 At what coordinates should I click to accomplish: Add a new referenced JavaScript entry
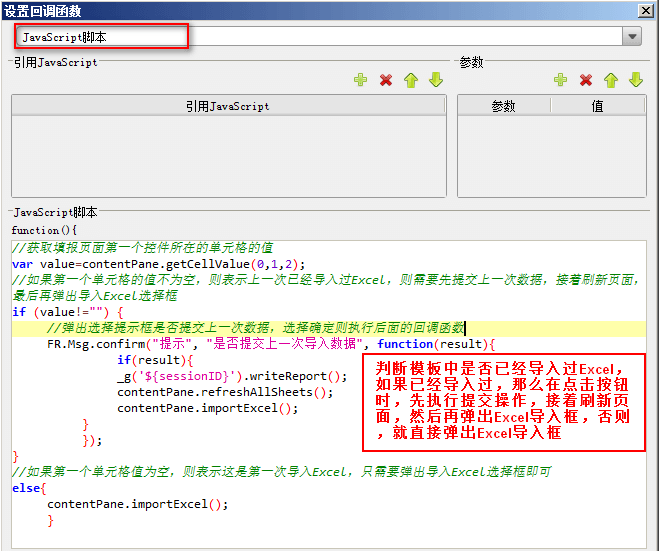pyautogui.click(x=360, y=79)
